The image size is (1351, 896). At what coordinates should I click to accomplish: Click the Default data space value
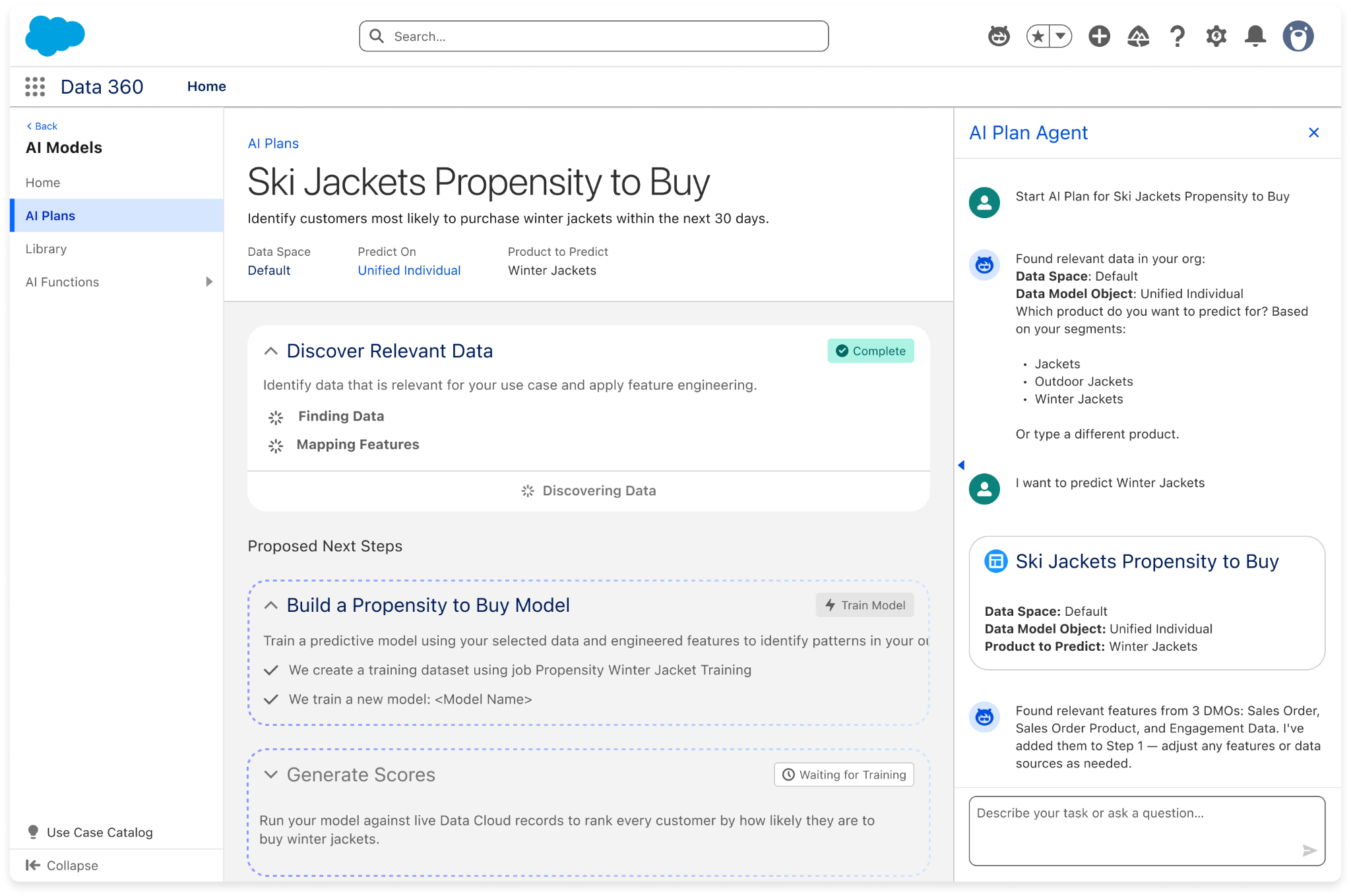point(268,270)
